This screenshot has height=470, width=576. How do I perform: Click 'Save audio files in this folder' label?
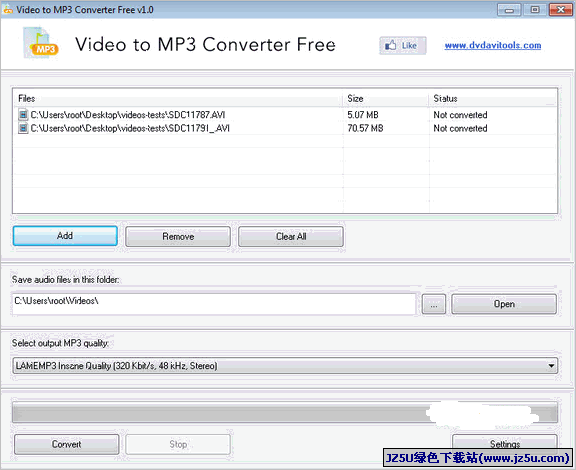click(66, 280)
